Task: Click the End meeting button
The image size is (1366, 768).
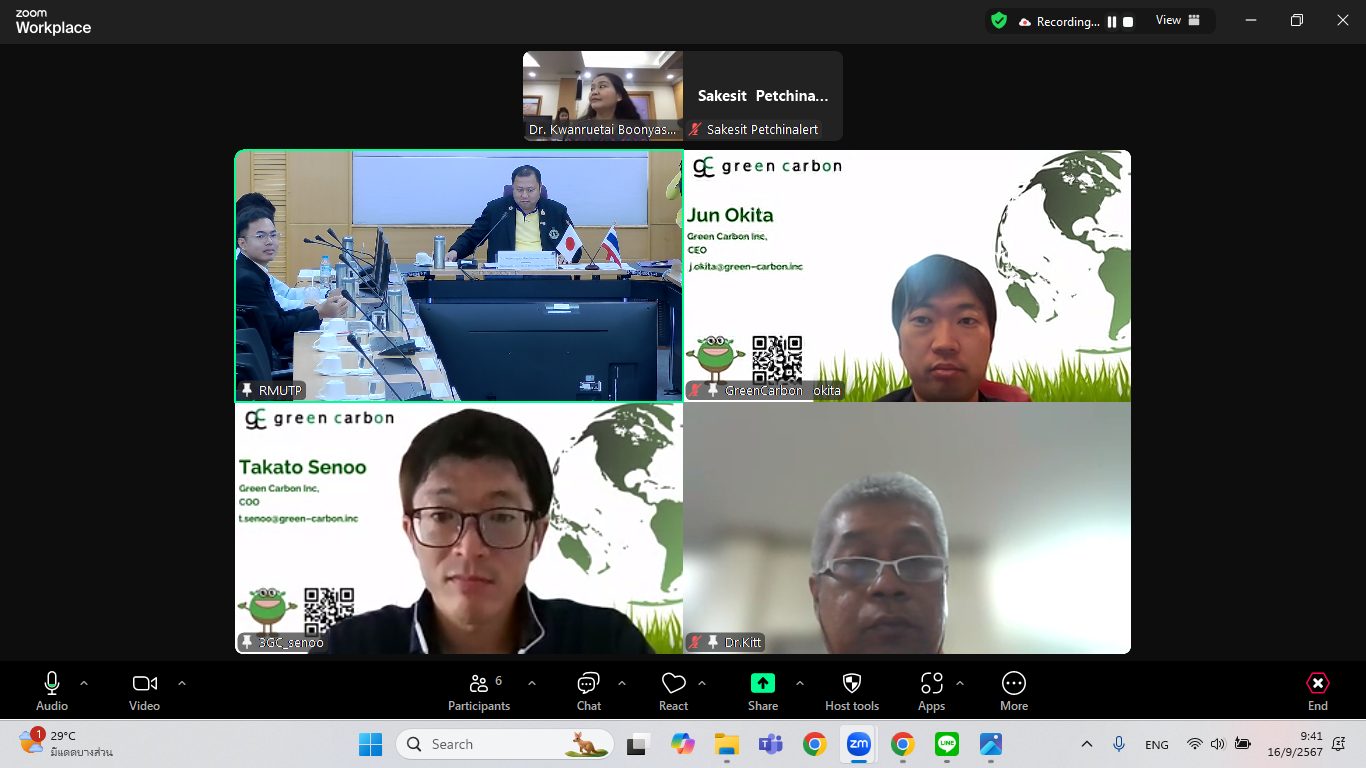Action: click(x=1317, y=690)
